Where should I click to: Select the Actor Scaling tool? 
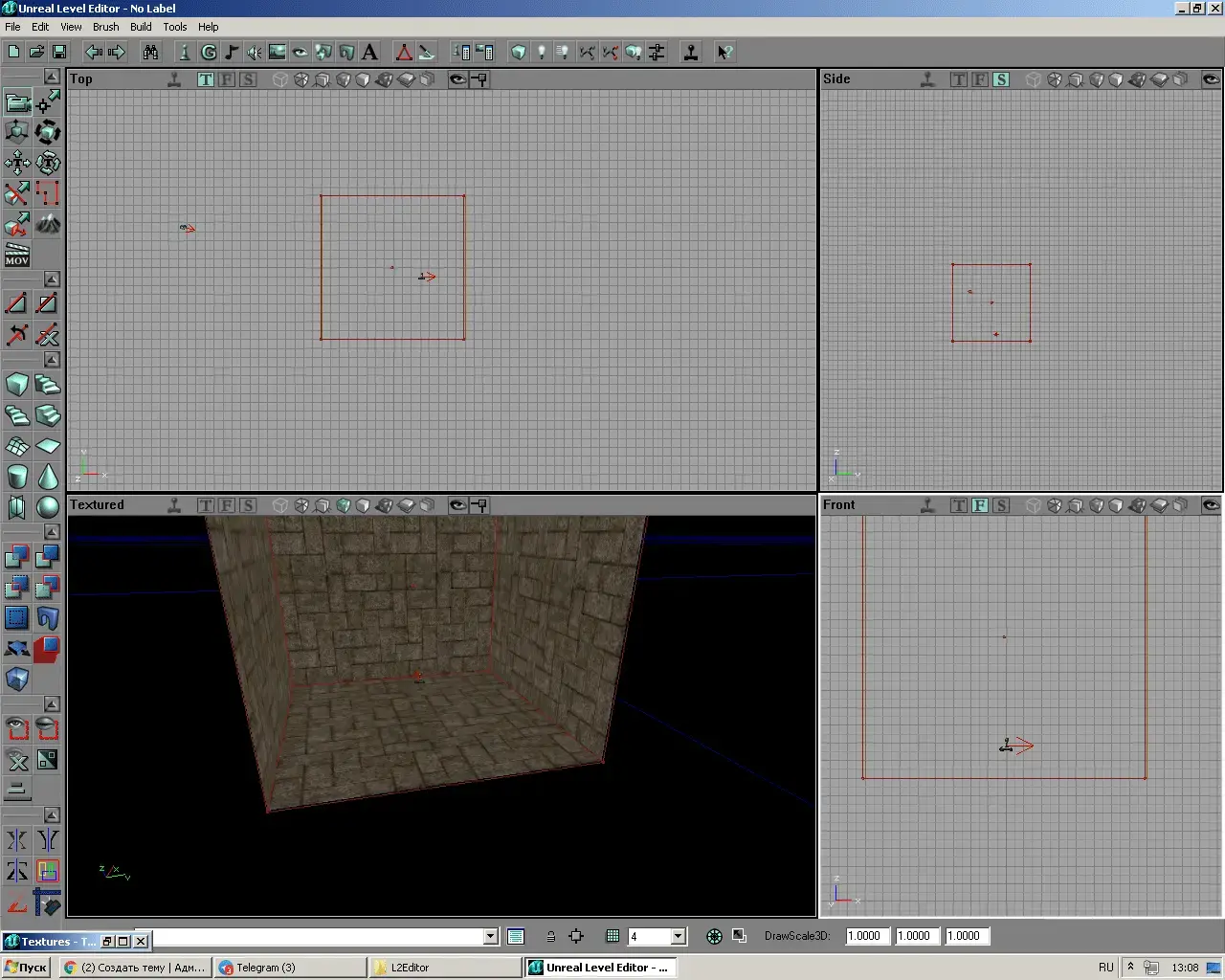[x=17, y=132]
